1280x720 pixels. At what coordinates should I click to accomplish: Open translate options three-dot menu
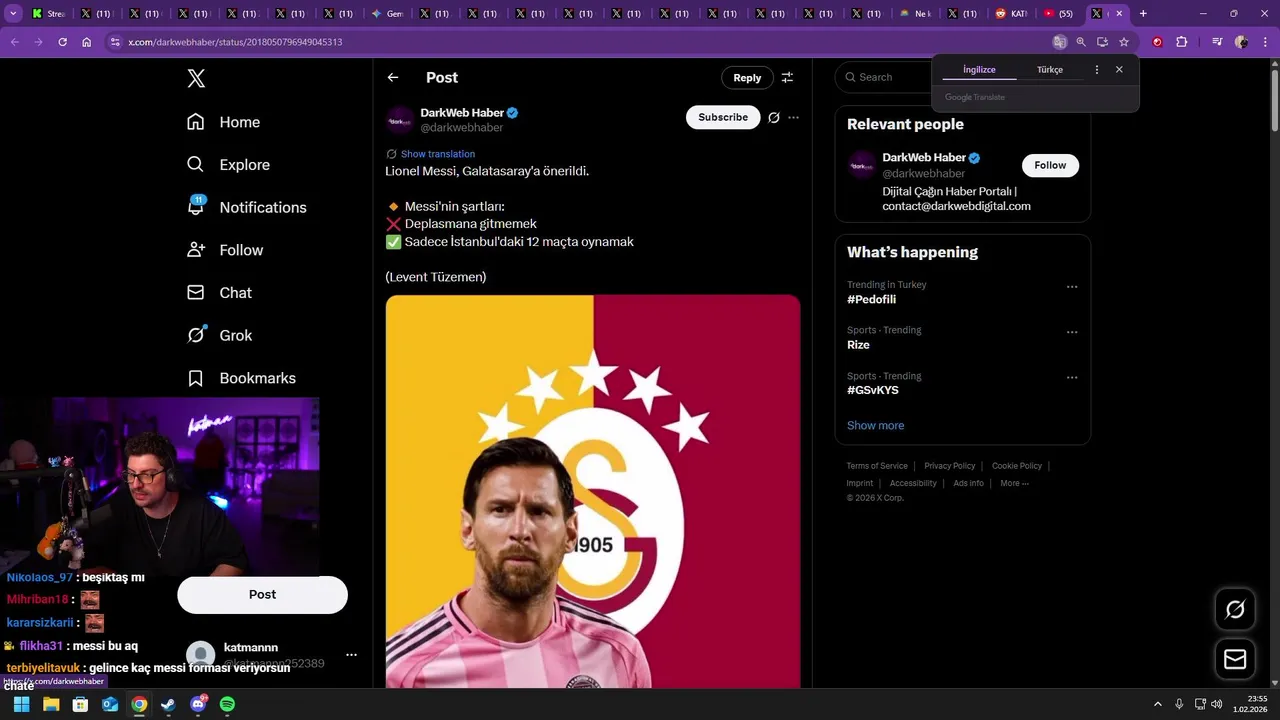[1097, 70]
